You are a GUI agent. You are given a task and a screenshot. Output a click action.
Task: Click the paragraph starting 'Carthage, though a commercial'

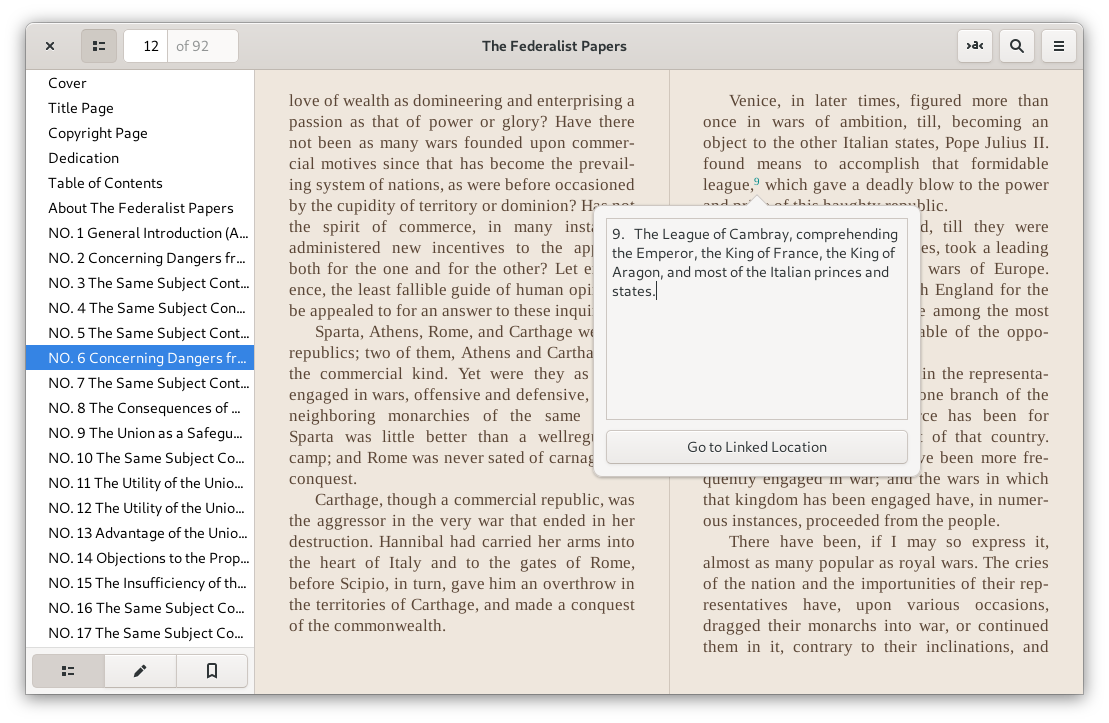461,562
